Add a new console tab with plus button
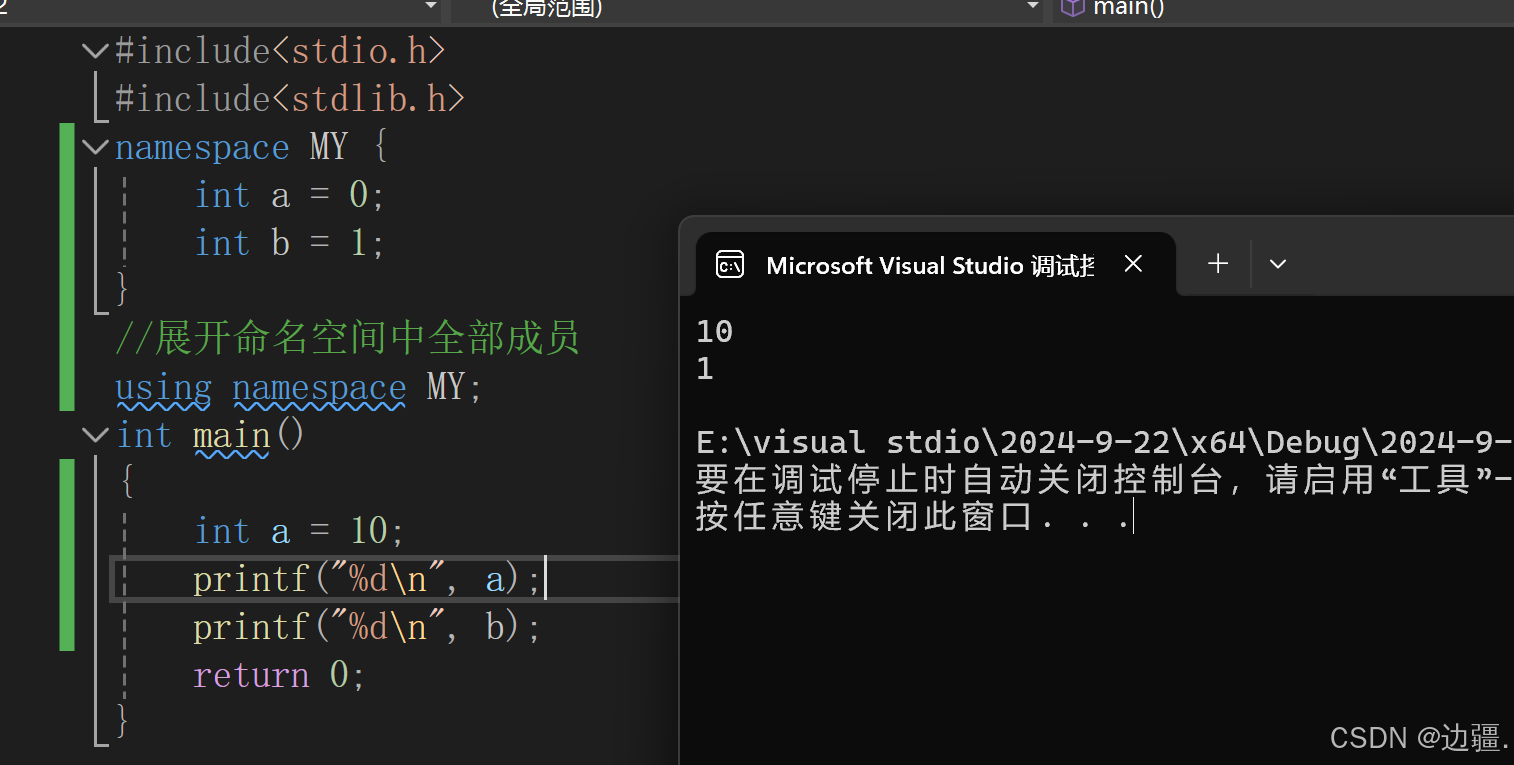This screenshot has width=1514, height=765. [1217, 264]
